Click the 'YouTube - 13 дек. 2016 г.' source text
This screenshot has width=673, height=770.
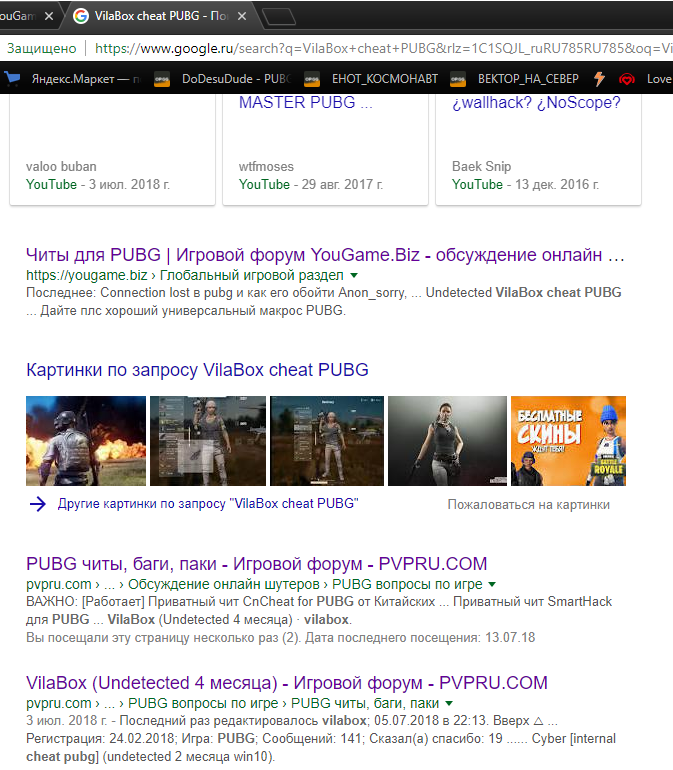click(526, 185)
